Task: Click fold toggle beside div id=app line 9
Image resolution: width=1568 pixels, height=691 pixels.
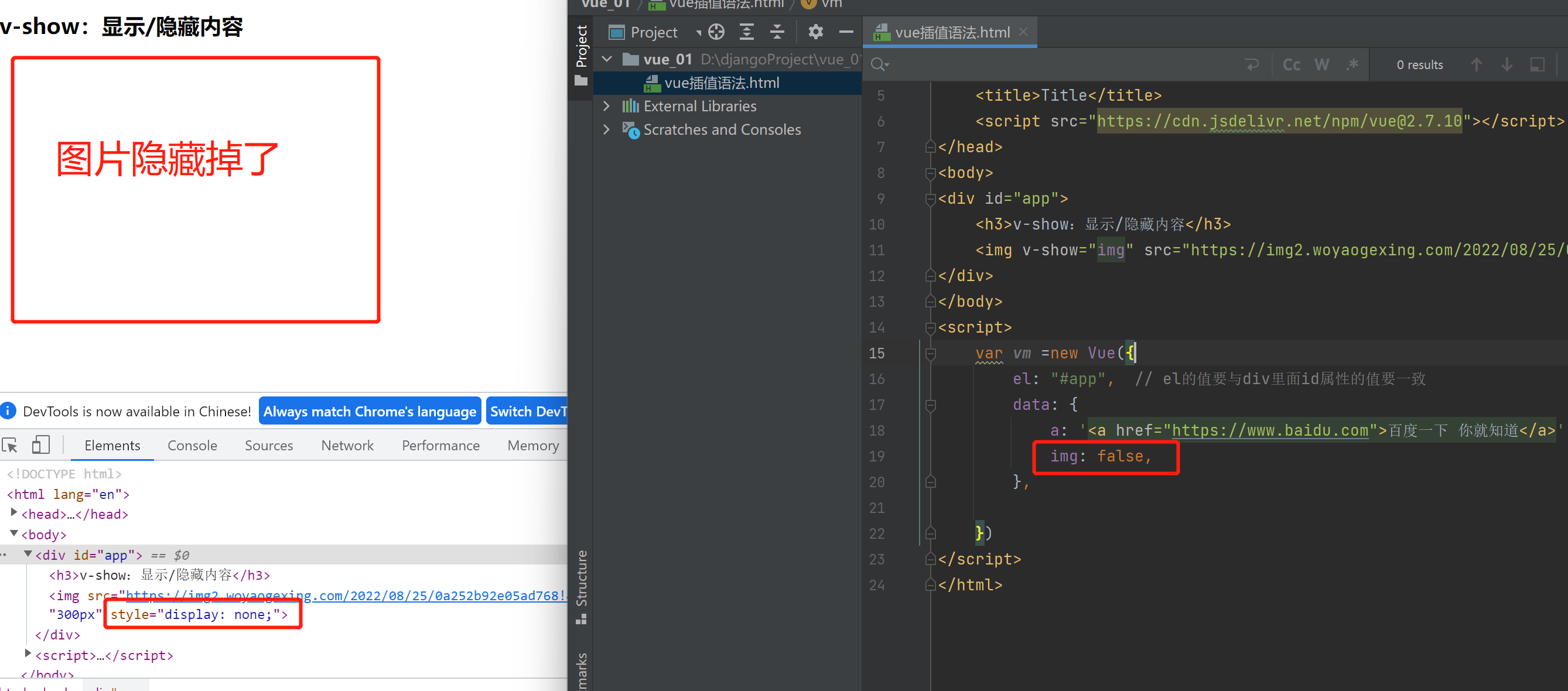Action: [930, 199]
